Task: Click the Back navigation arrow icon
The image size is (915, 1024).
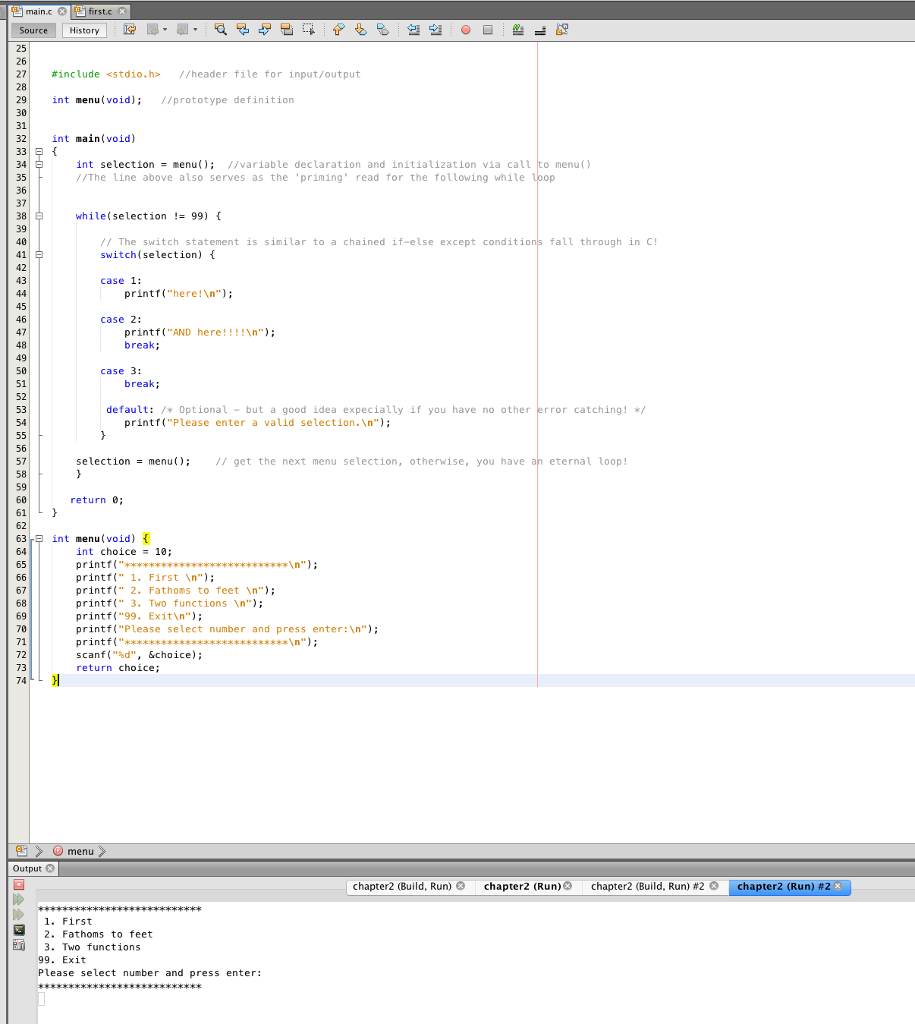Action: pos(153,29)
